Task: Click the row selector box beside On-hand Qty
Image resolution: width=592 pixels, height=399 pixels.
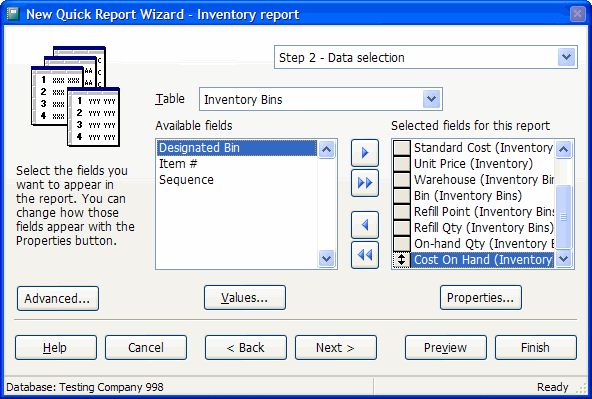Action: tap(402, 244)
